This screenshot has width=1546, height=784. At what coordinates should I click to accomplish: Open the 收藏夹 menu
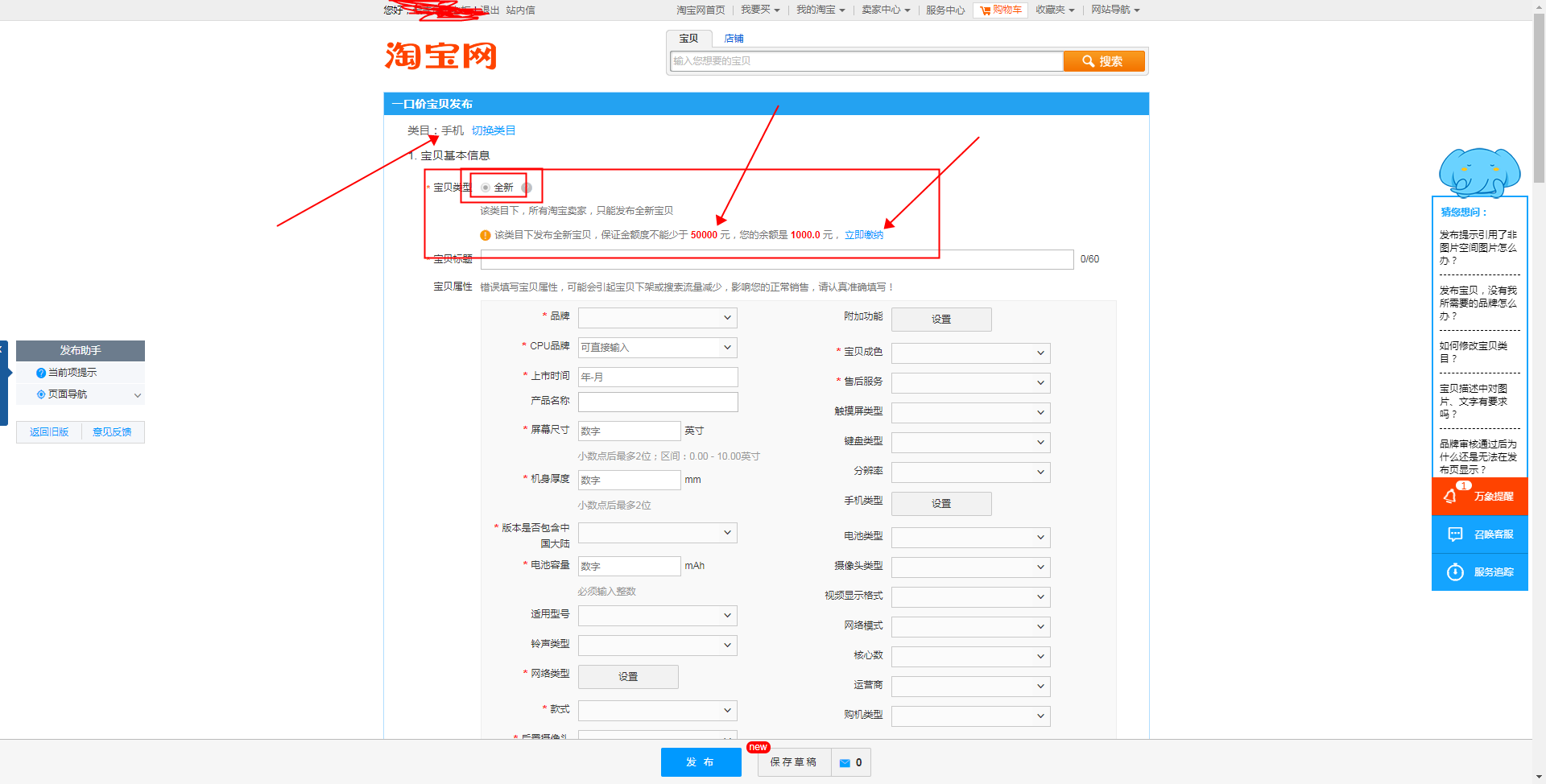1055,10
